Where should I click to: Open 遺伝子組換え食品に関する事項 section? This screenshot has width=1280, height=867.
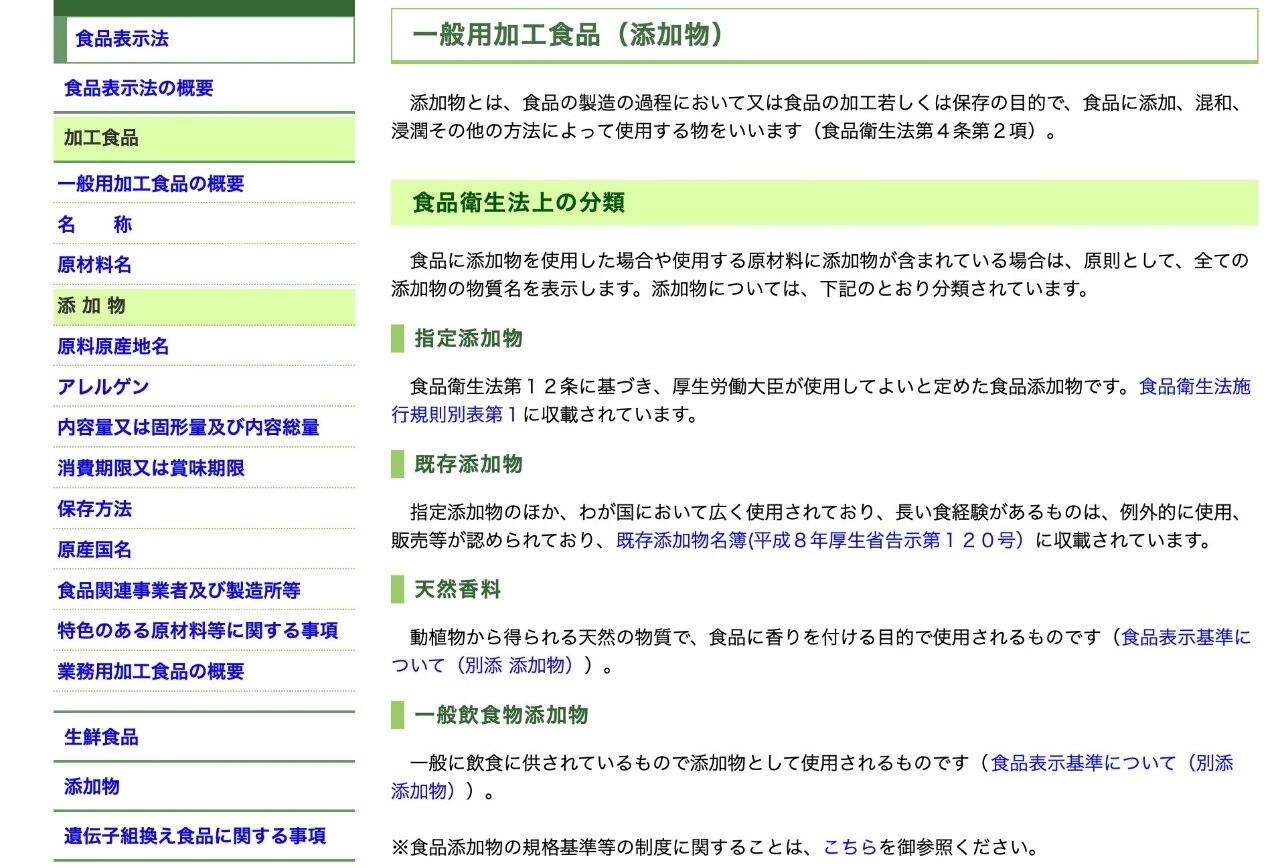click(x=195, y=836)
